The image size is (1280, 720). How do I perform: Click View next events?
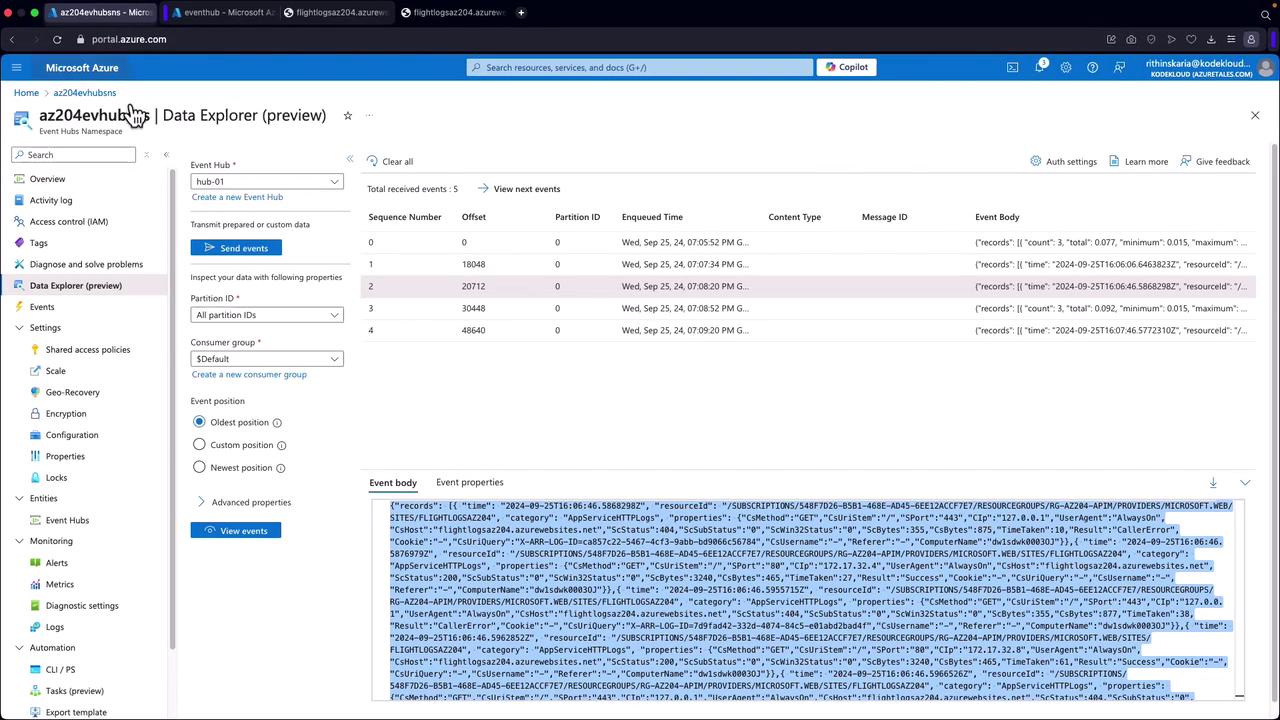point(518,189)
